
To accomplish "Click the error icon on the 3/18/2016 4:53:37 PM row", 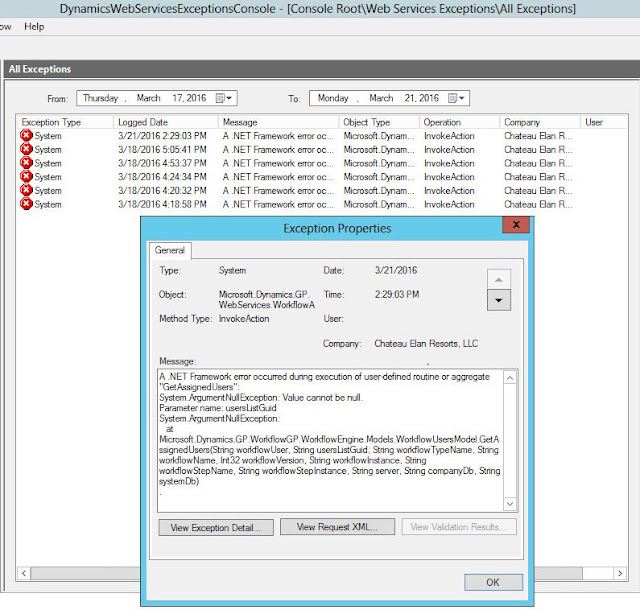I will (26, 163).
